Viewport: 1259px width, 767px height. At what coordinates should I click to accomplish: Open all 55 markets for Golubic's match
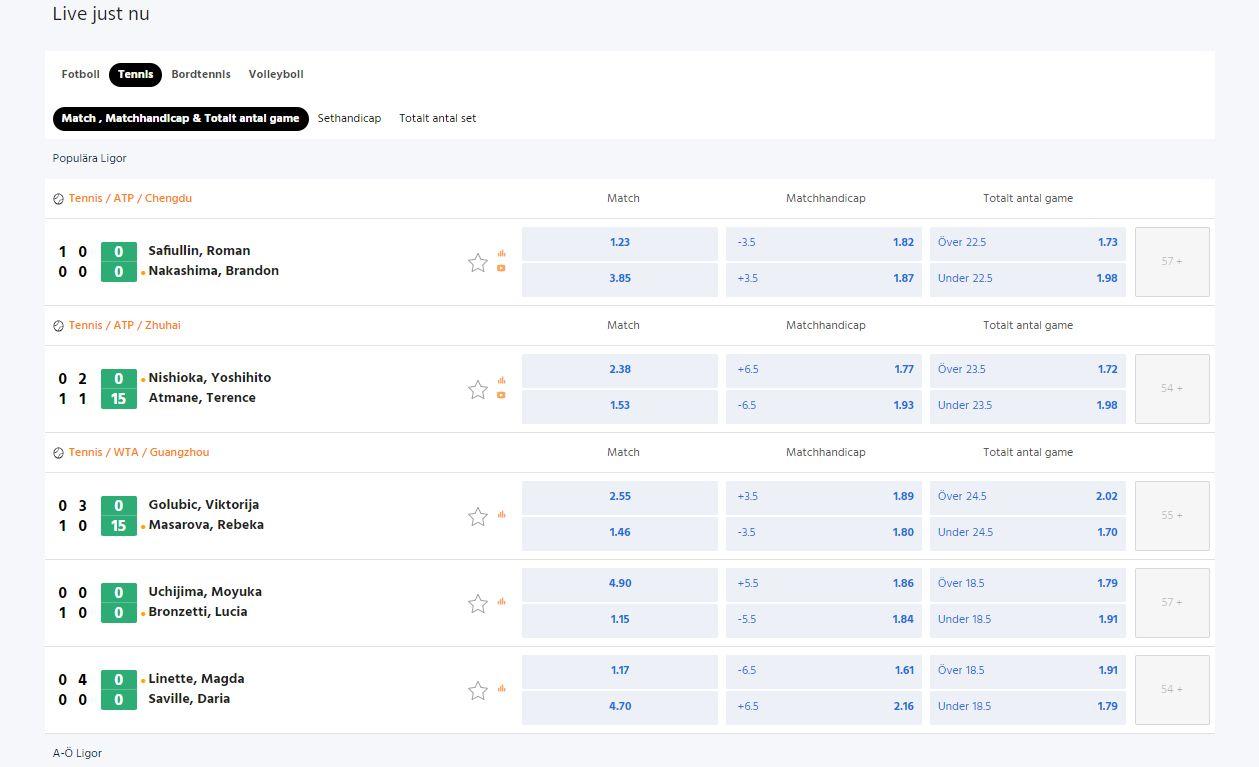tap(1171, 515)
